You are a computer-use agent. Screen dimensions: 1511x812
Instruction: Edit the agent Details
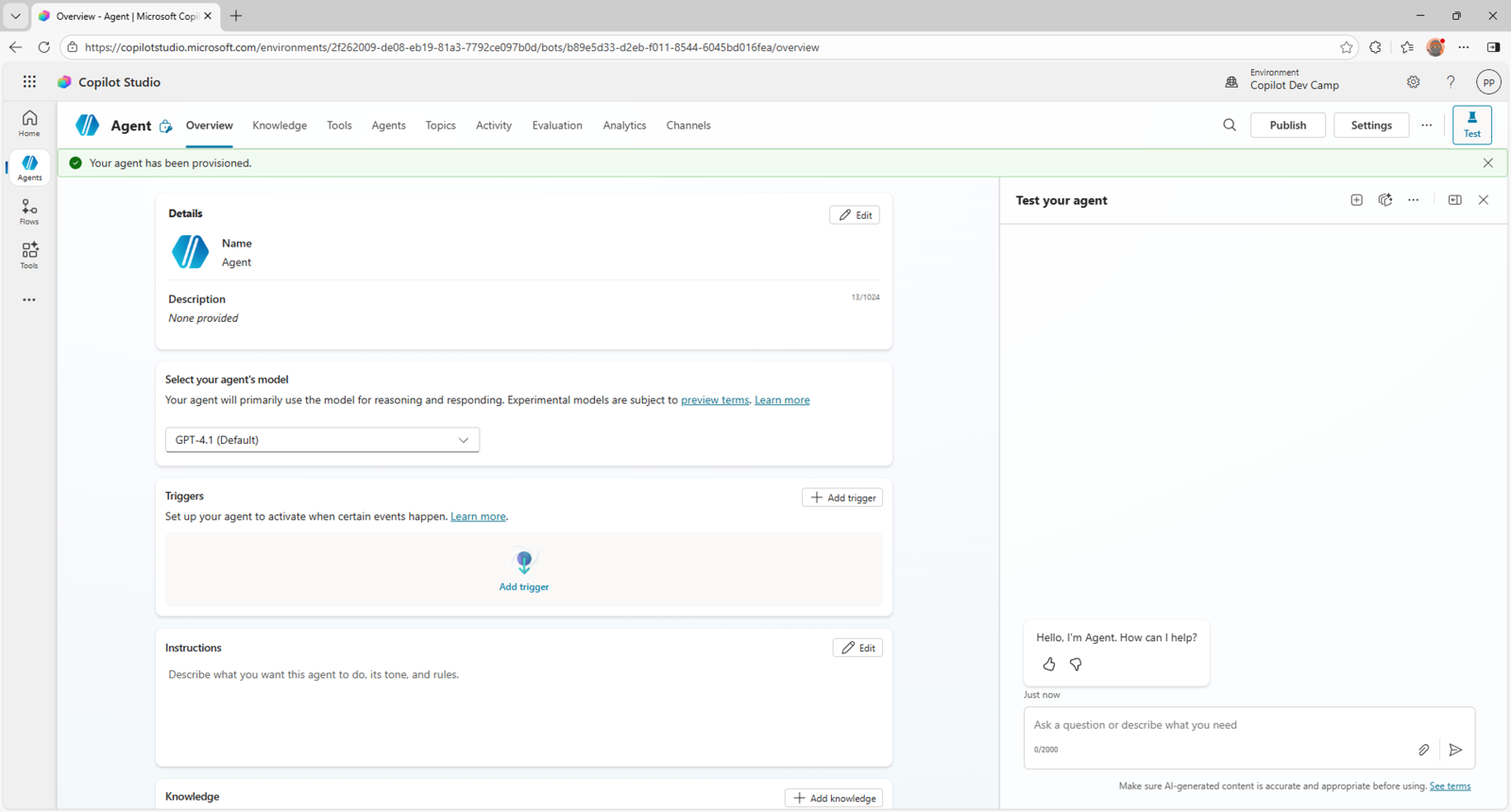click(x=855, y=215)
